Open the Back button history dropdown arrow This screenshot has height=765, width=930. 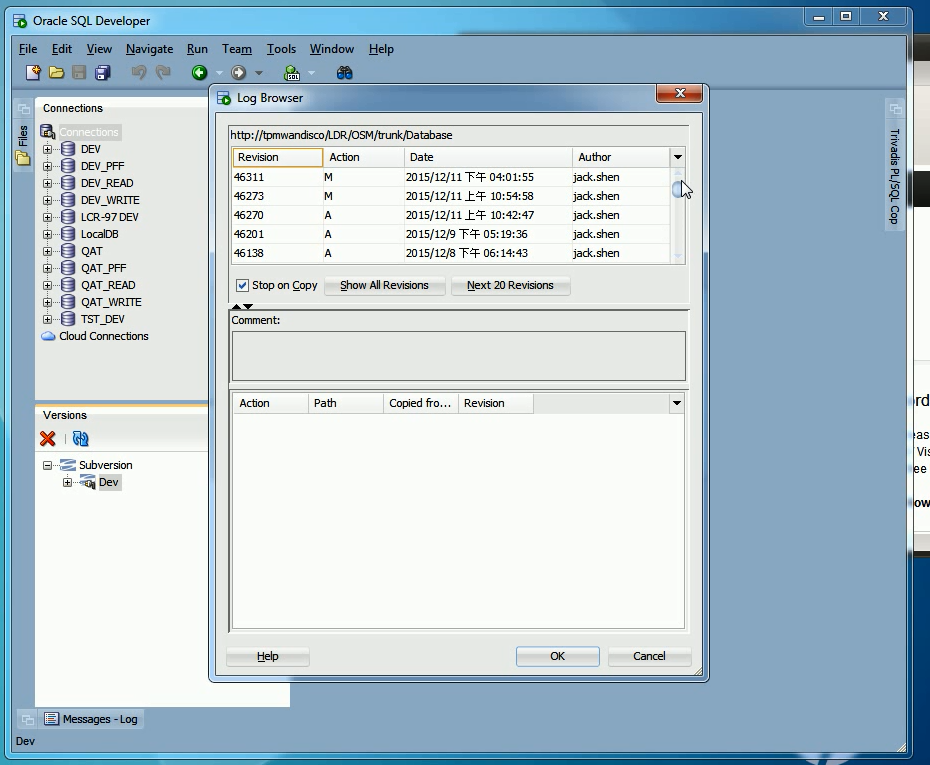pos(219,73)
